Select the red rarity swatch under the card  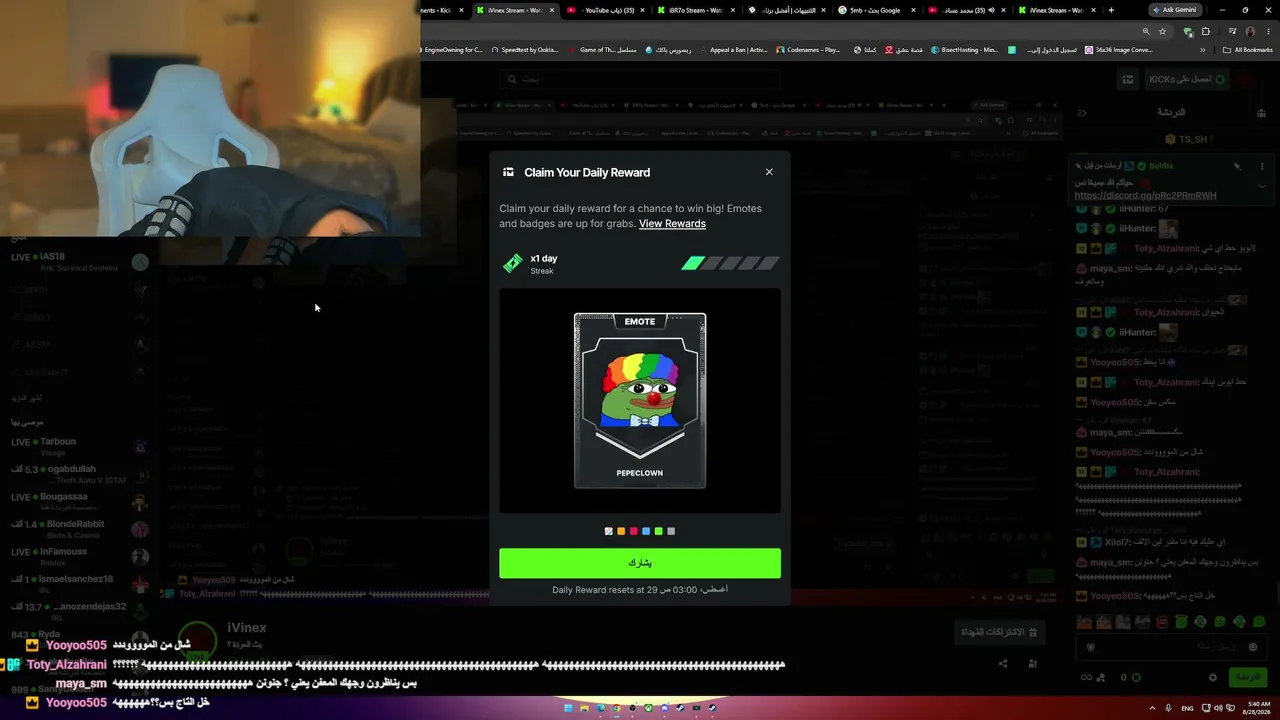pos(633,531)
